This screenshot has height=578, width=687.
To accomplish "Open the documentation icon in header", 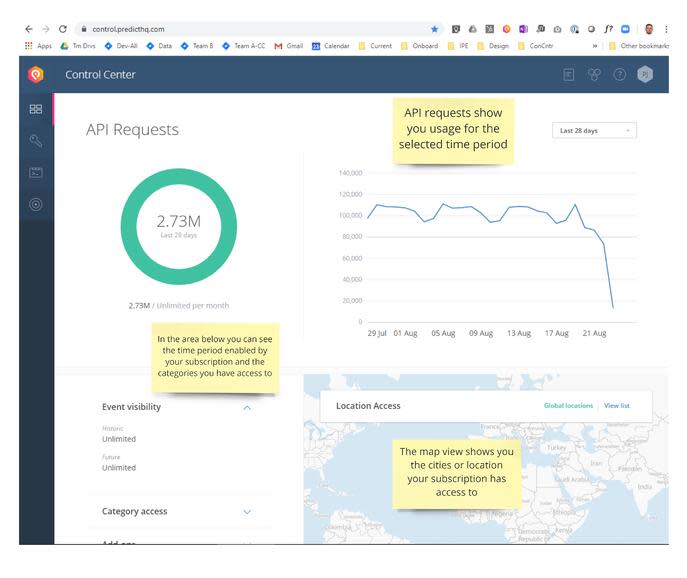I will (569, 75).
